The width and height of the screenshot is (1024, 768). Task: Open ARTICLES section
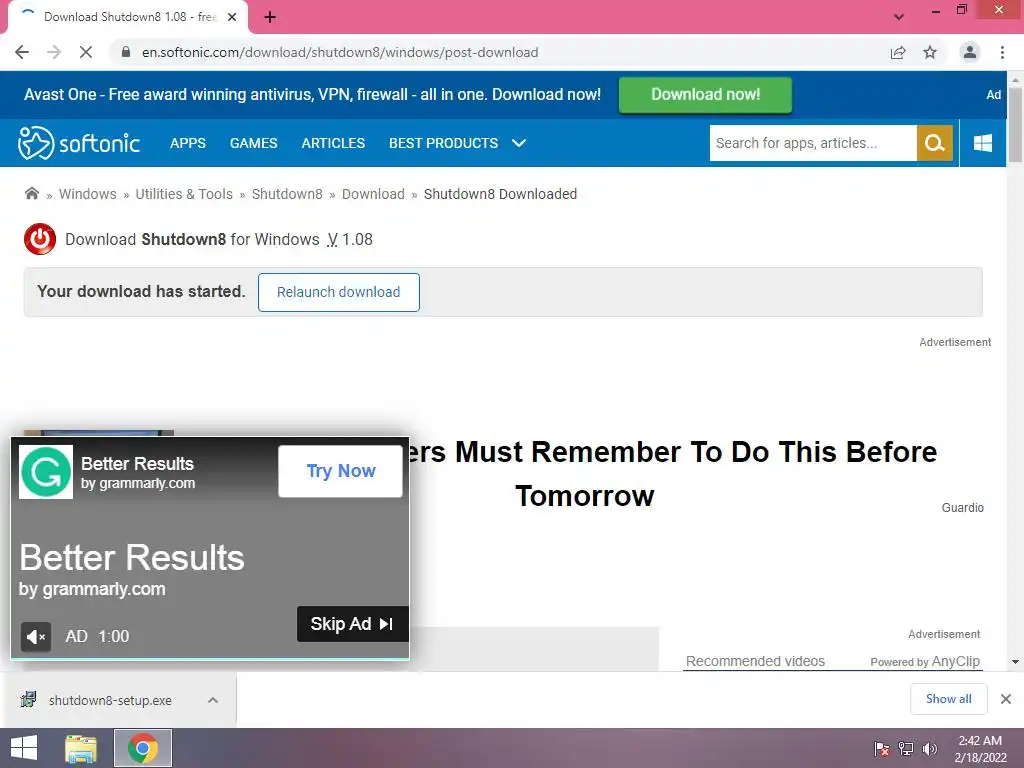pos(333,143)
